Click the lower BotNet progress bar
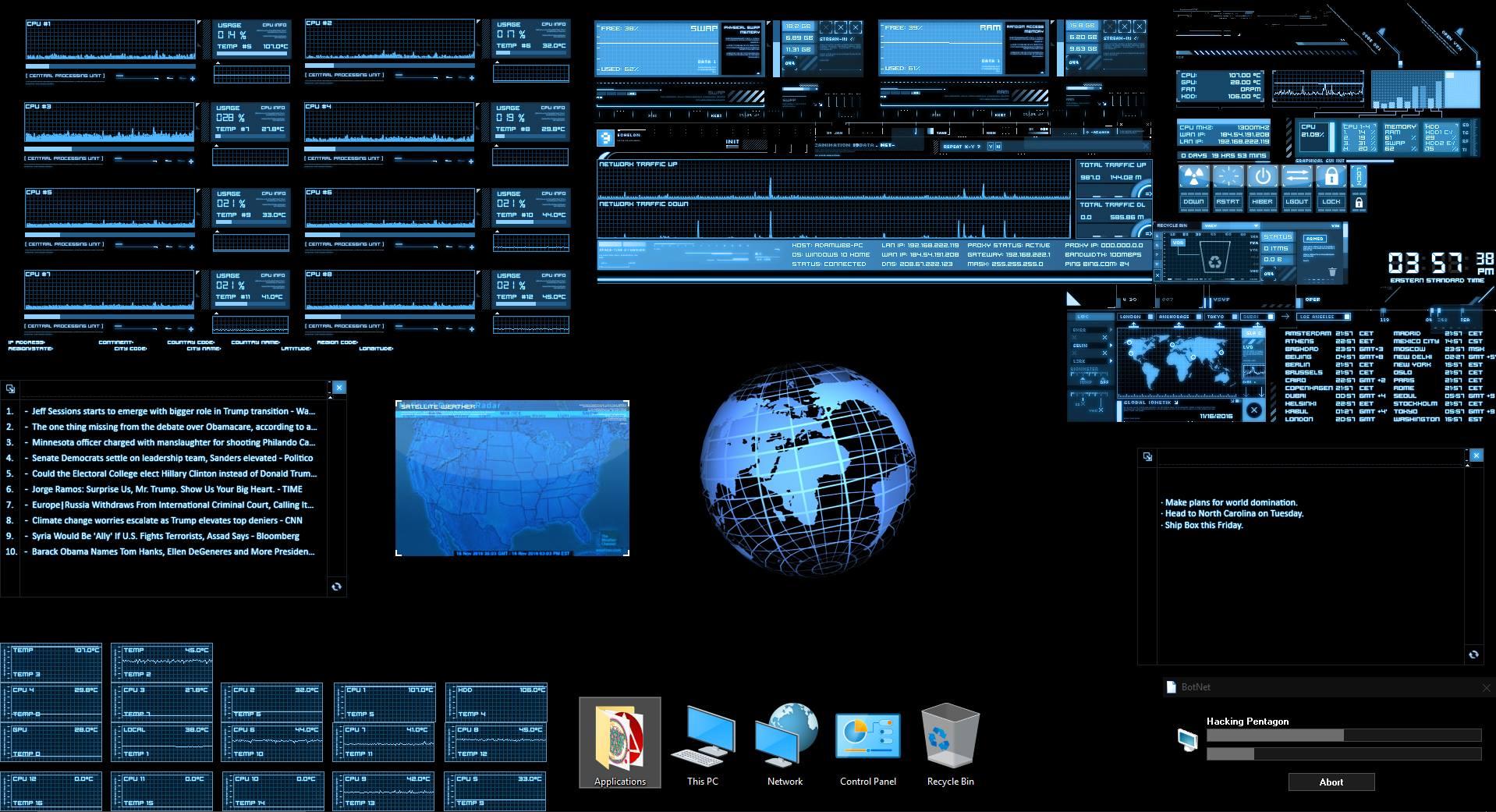The image size is (1496, 812). click(x=1344, y=753)
